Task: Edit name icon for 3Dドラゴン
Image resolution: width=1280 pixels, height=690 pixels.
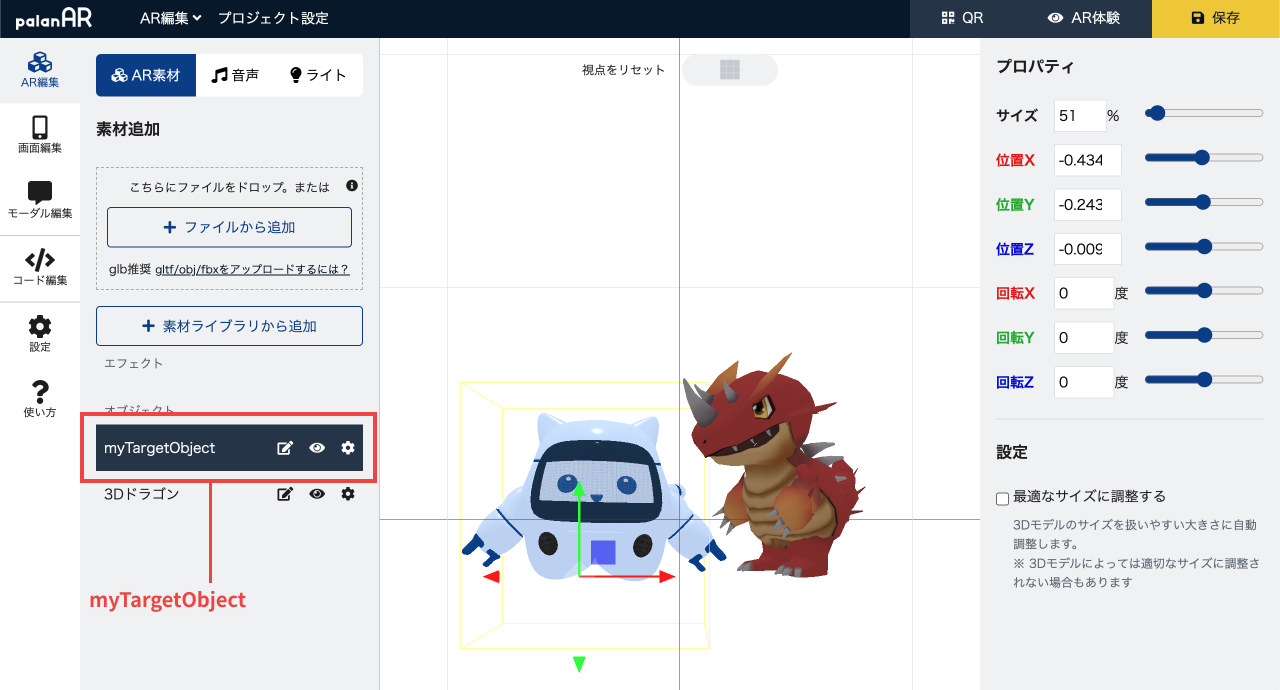Action: pos(285,494)
